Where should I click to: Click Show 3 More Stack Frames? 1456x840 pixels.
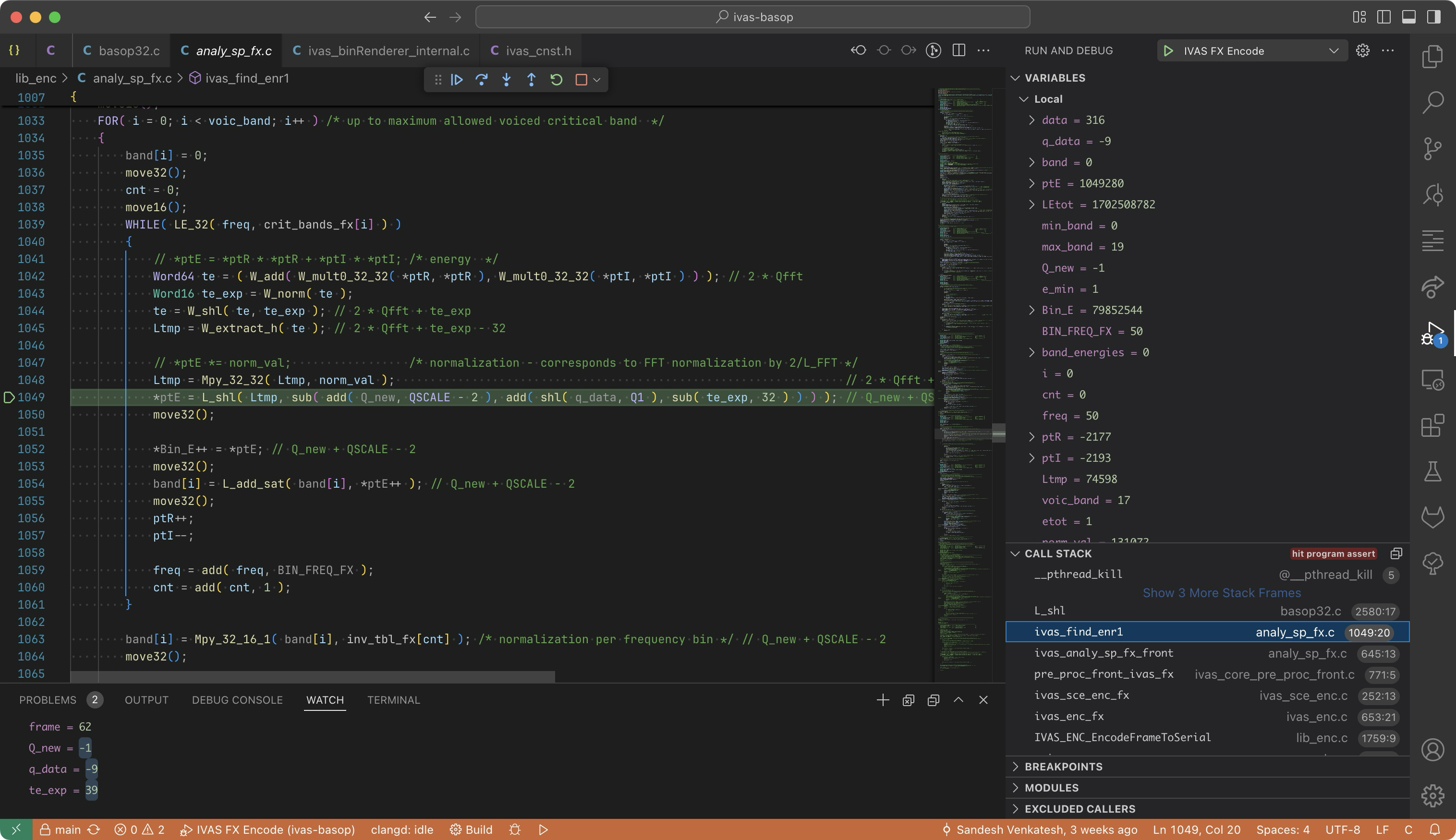(x=1221, y=592)
